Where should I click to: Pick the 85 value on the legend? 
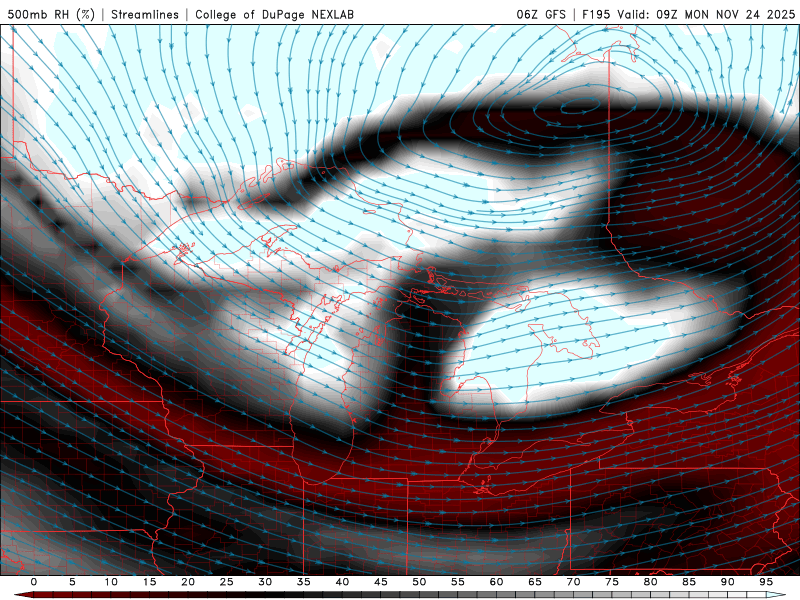(x=689, y=582)
